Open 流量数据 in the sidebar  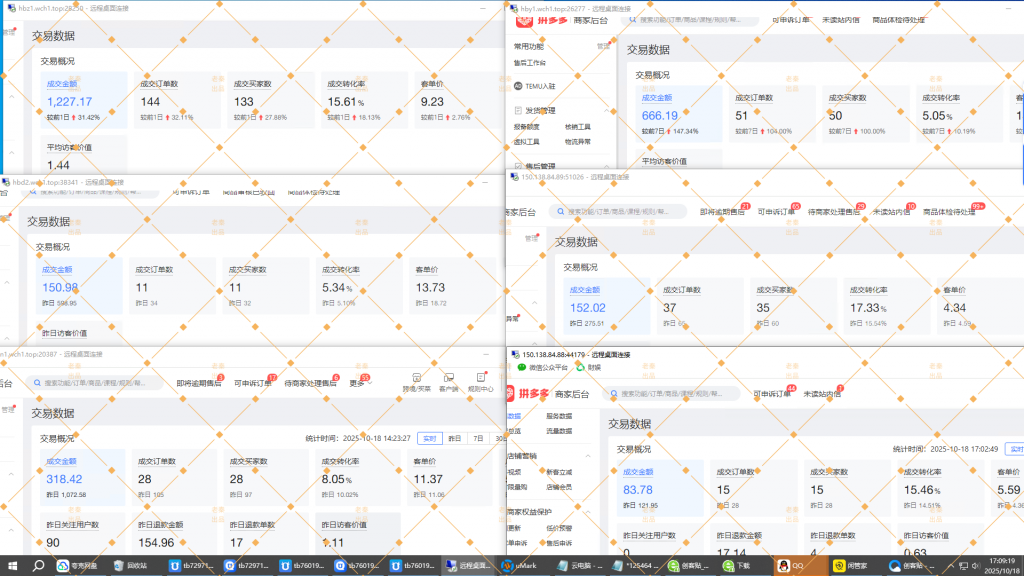tap(558, 431)
